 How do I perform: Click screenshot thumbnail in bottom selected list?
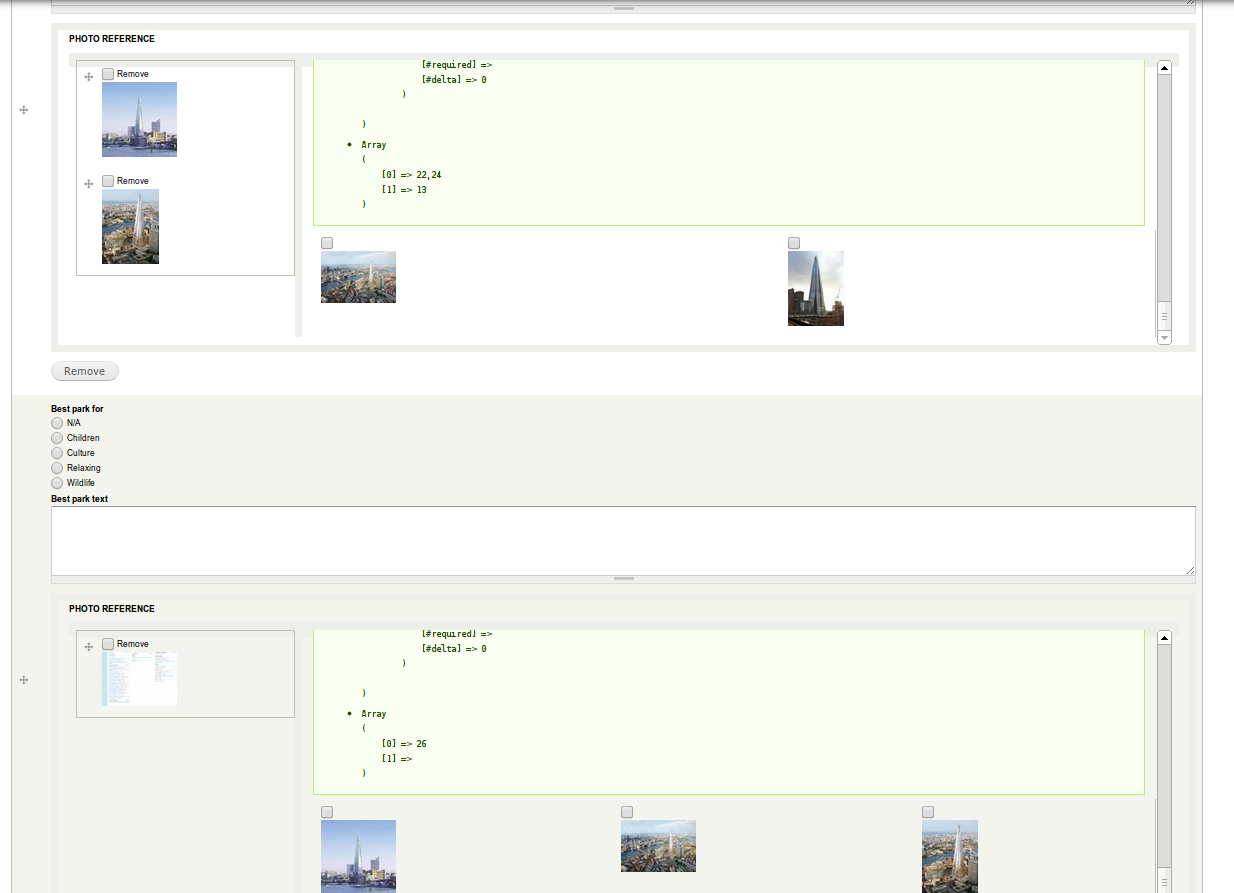pyautogui.click(x=139, y=678)
